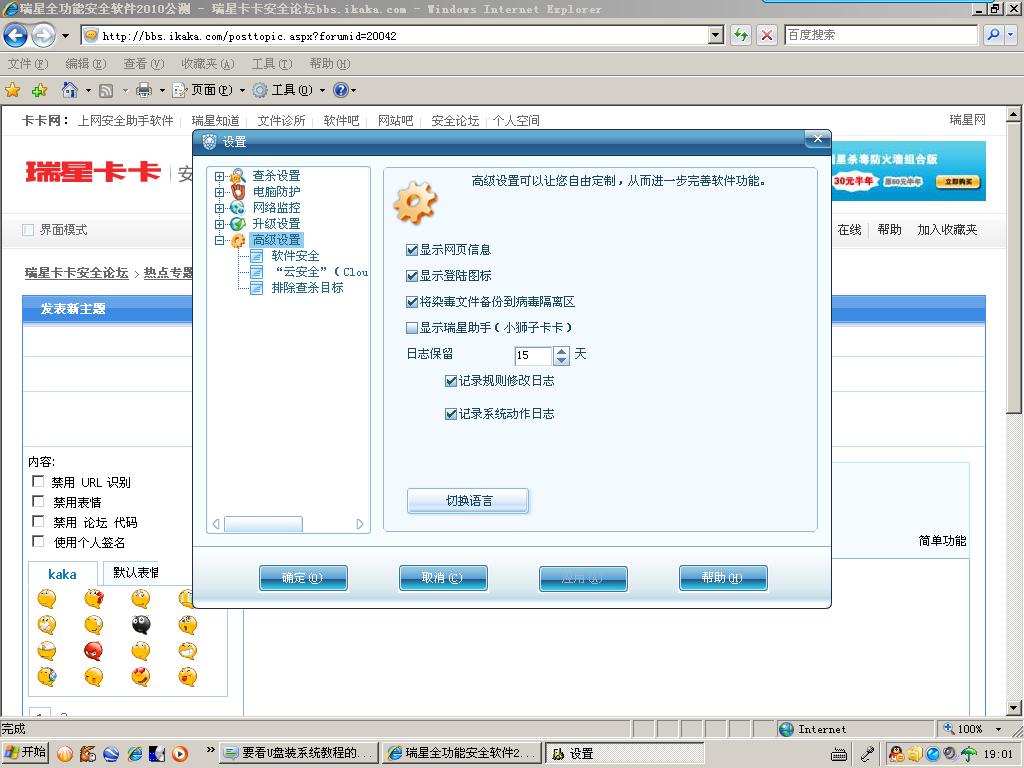Check the 界面模式 checkbox on webpage
This screenshot has width=1024, height=768.
tap(28, 230)
